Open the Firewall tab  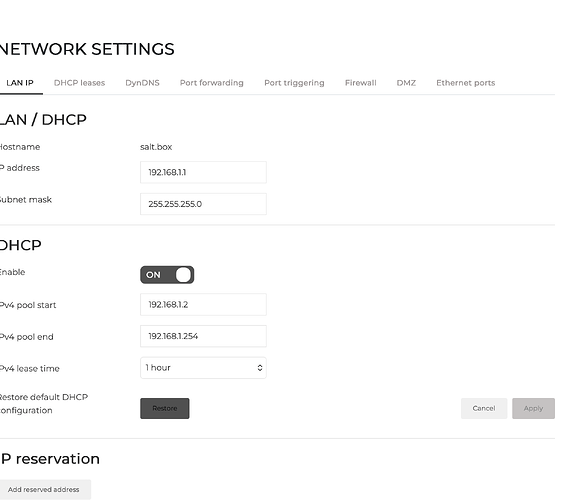click(361, 83)
